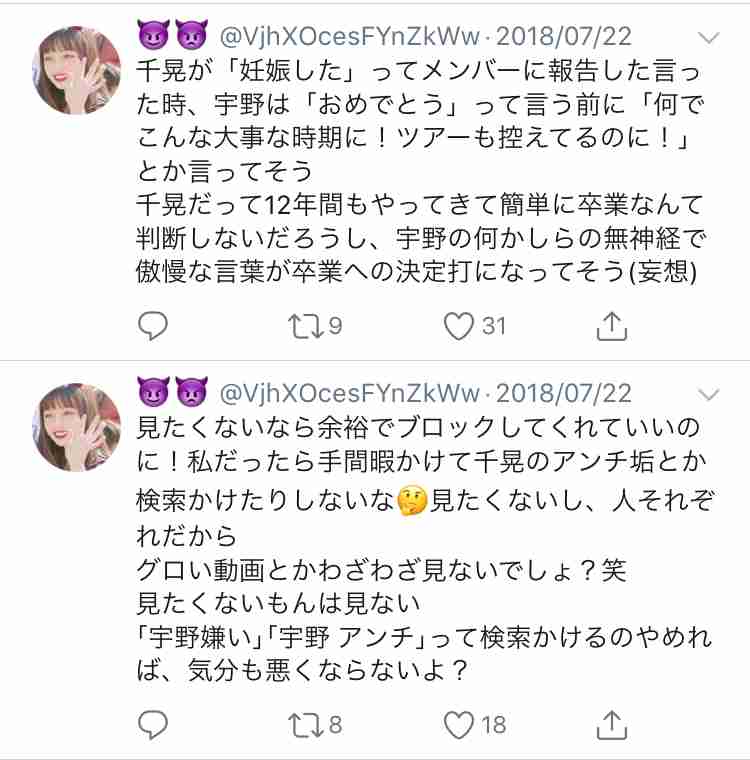The height and width of the screenshot is (760, 750).
Task: Select devil emoji display name on first tweet
Action: (173, 35)
